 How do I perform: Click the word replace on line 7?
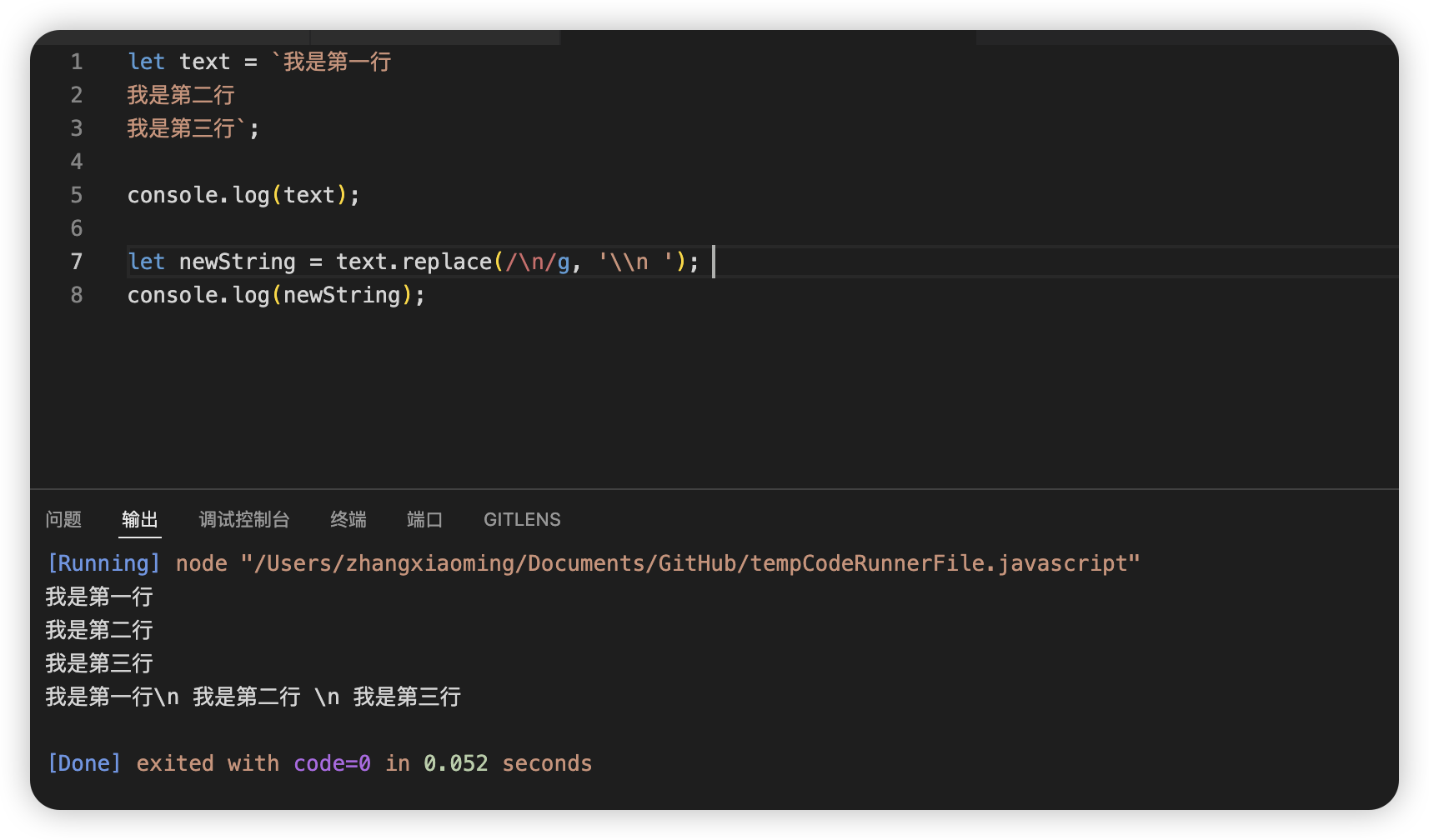click(x=447, y=262)
